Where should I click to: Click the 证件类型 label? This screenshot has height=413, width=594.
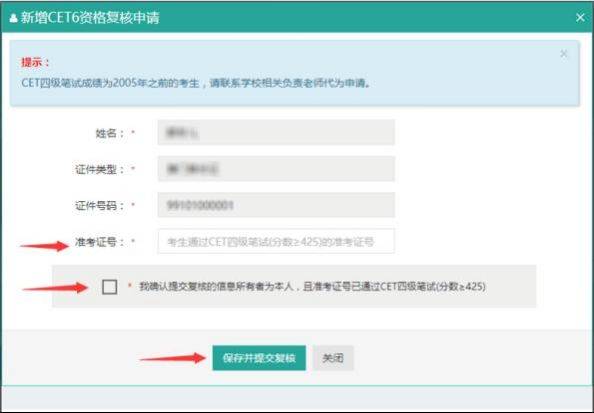point(100,169)
